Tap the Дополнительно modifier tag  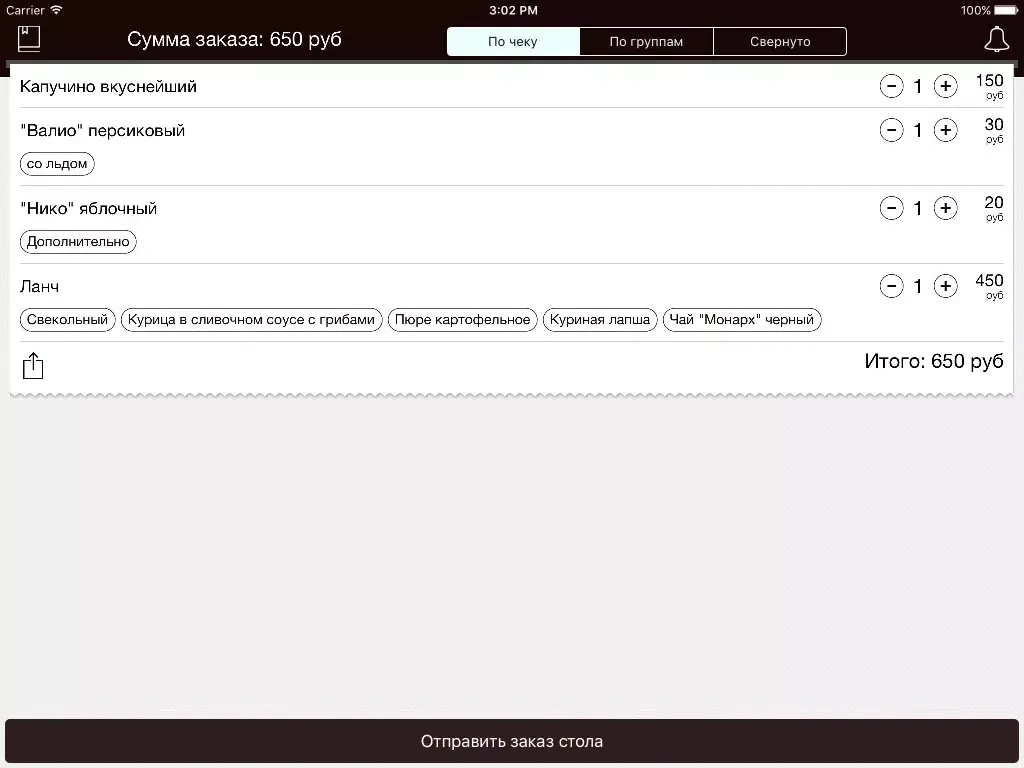pos(78,242)
